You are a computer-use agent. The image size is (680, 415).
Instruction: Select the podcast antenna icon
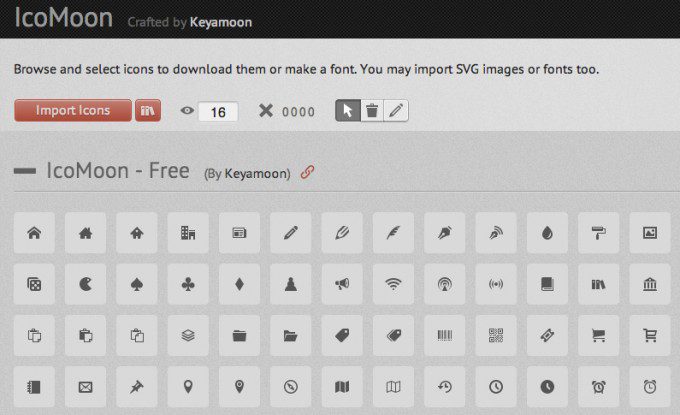445,284
